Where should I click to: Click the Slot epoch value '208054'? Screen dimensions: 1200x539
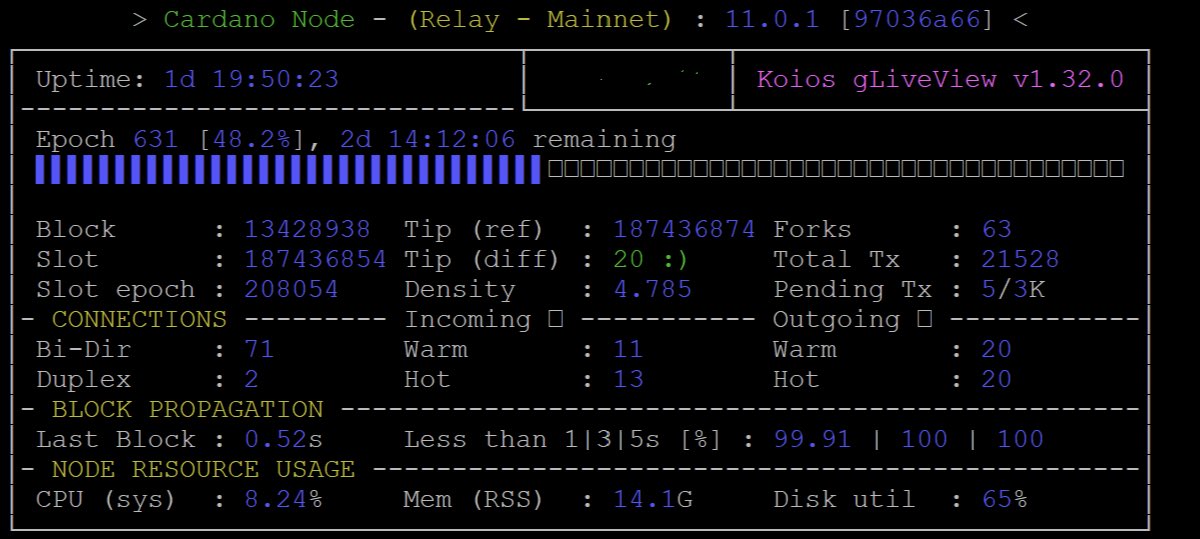(x=291, y=289)
